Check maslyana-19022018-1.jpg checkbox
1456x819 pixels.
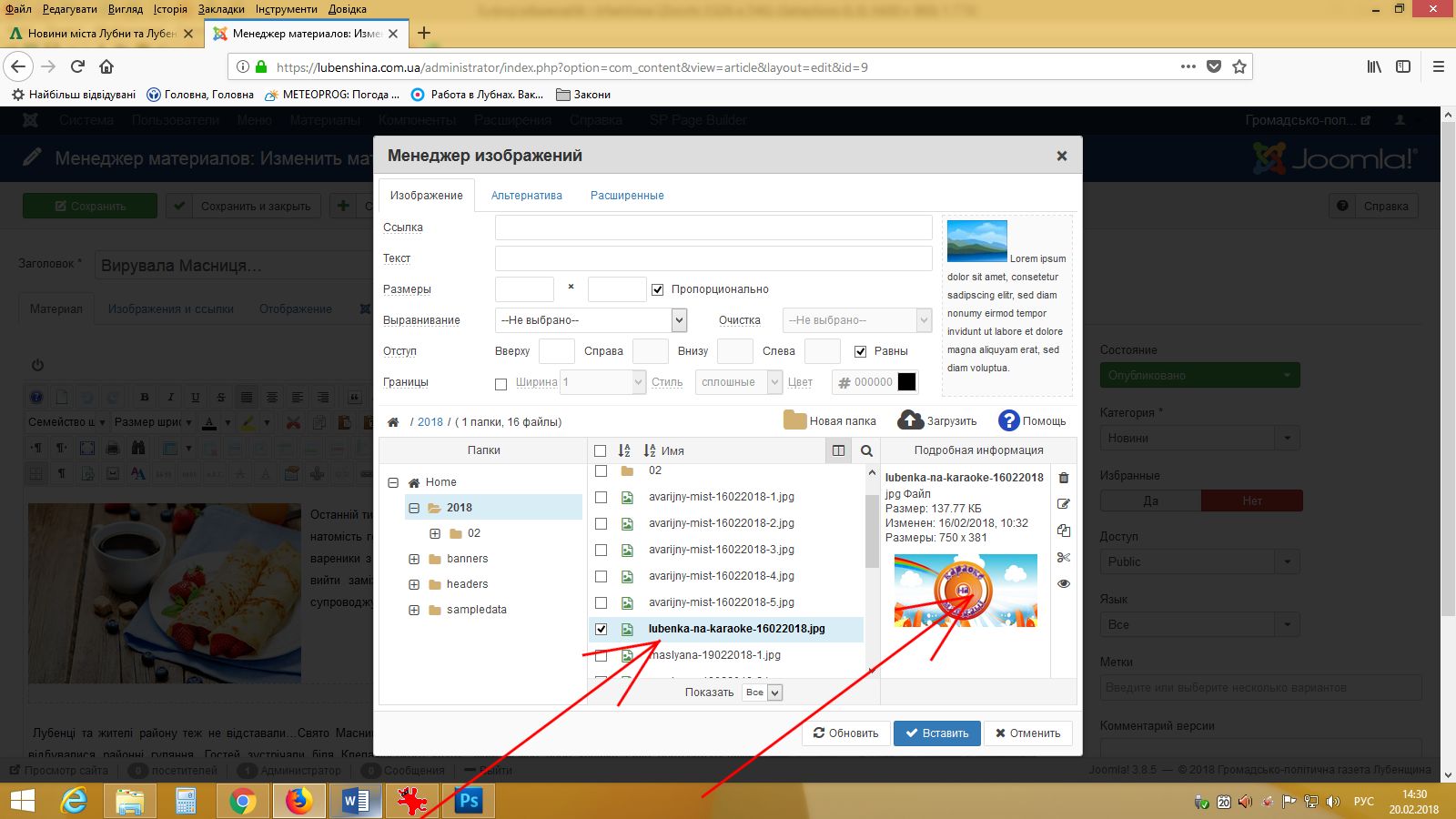[601, 655]
